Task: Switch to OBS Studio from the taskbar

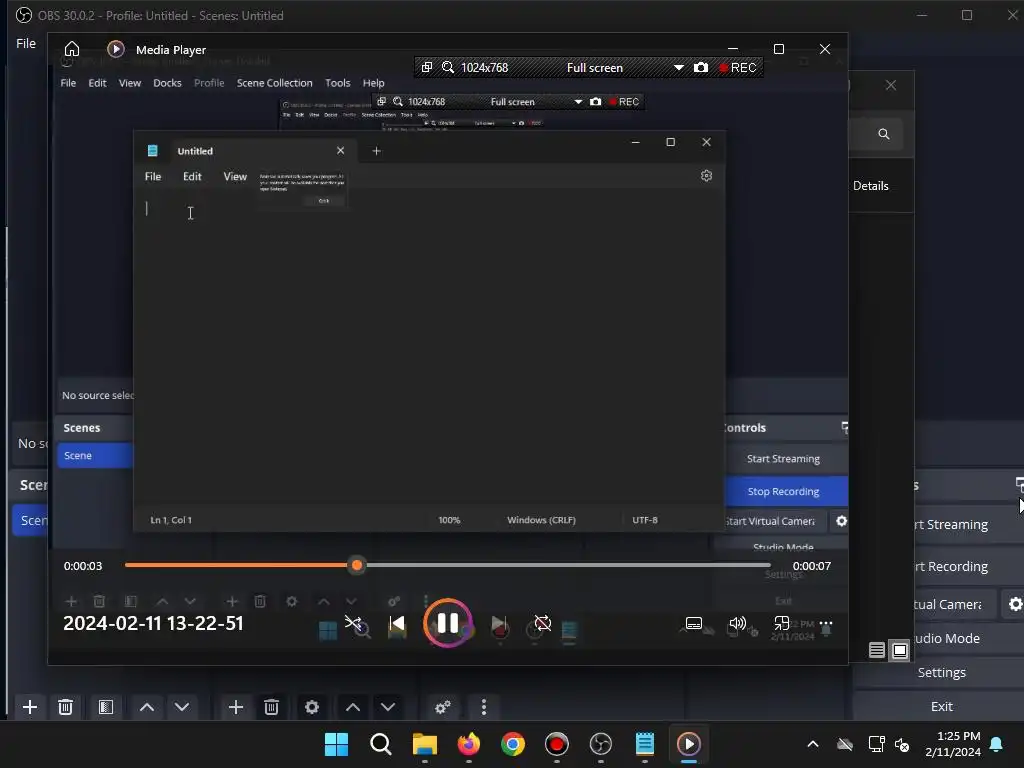Action: pos(601,744)
